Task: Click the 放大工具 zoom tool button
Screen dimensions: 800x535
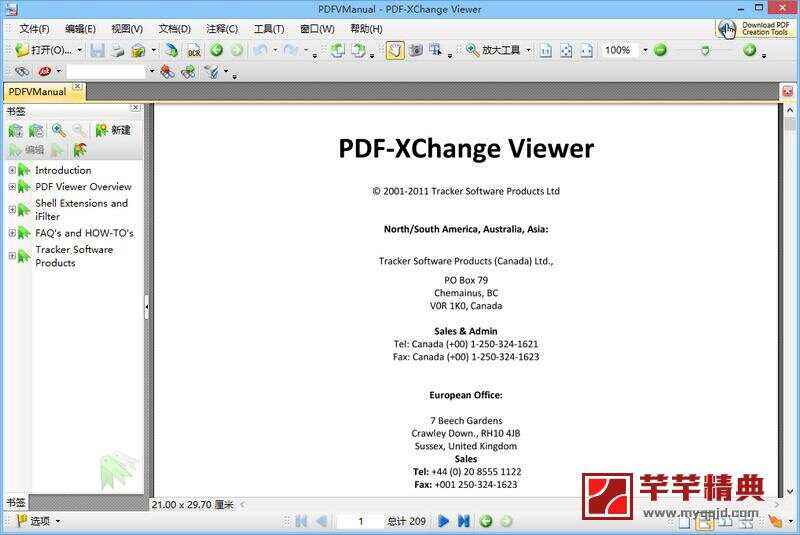Action: (493, 50)
